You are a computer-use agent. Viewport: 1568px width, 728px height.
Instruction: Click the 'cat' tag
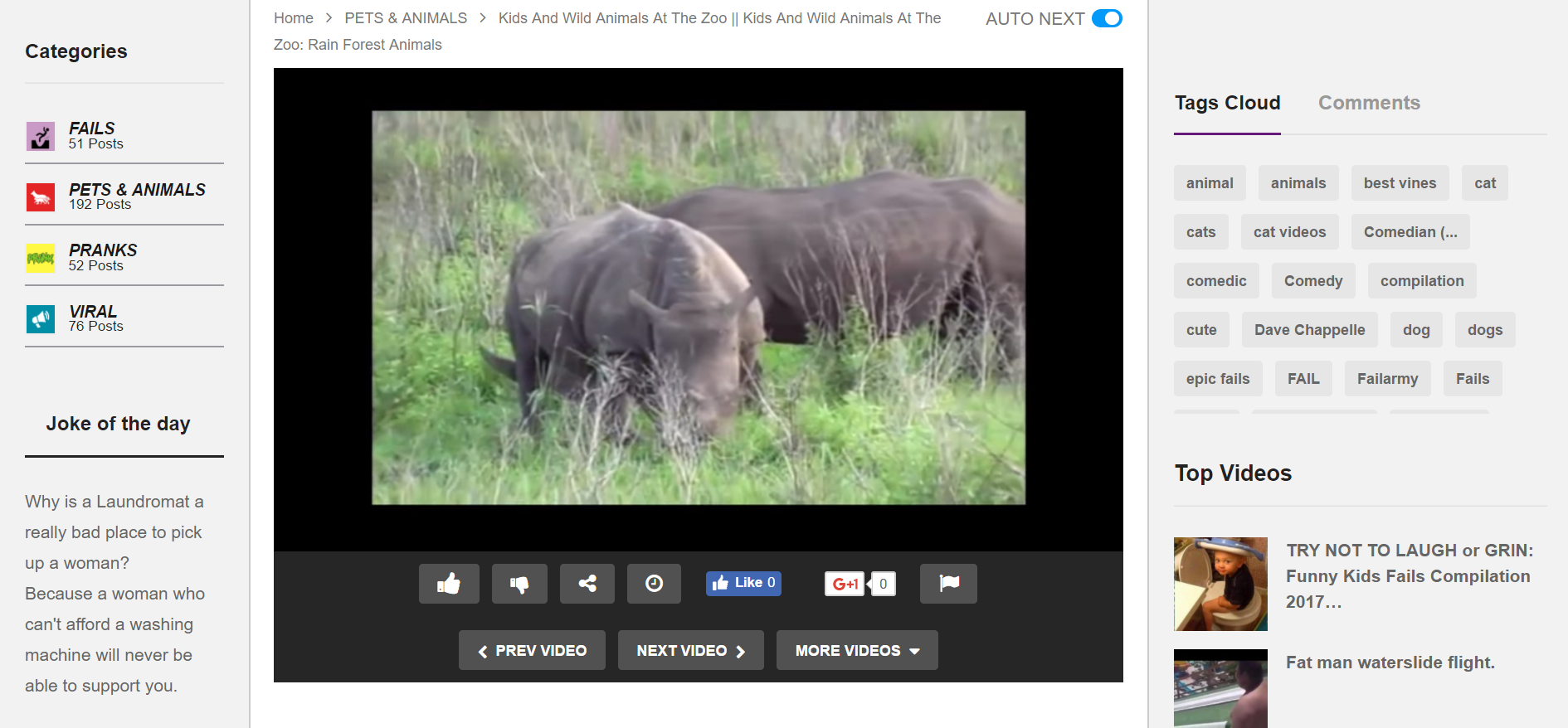(x=1485, y=183)
